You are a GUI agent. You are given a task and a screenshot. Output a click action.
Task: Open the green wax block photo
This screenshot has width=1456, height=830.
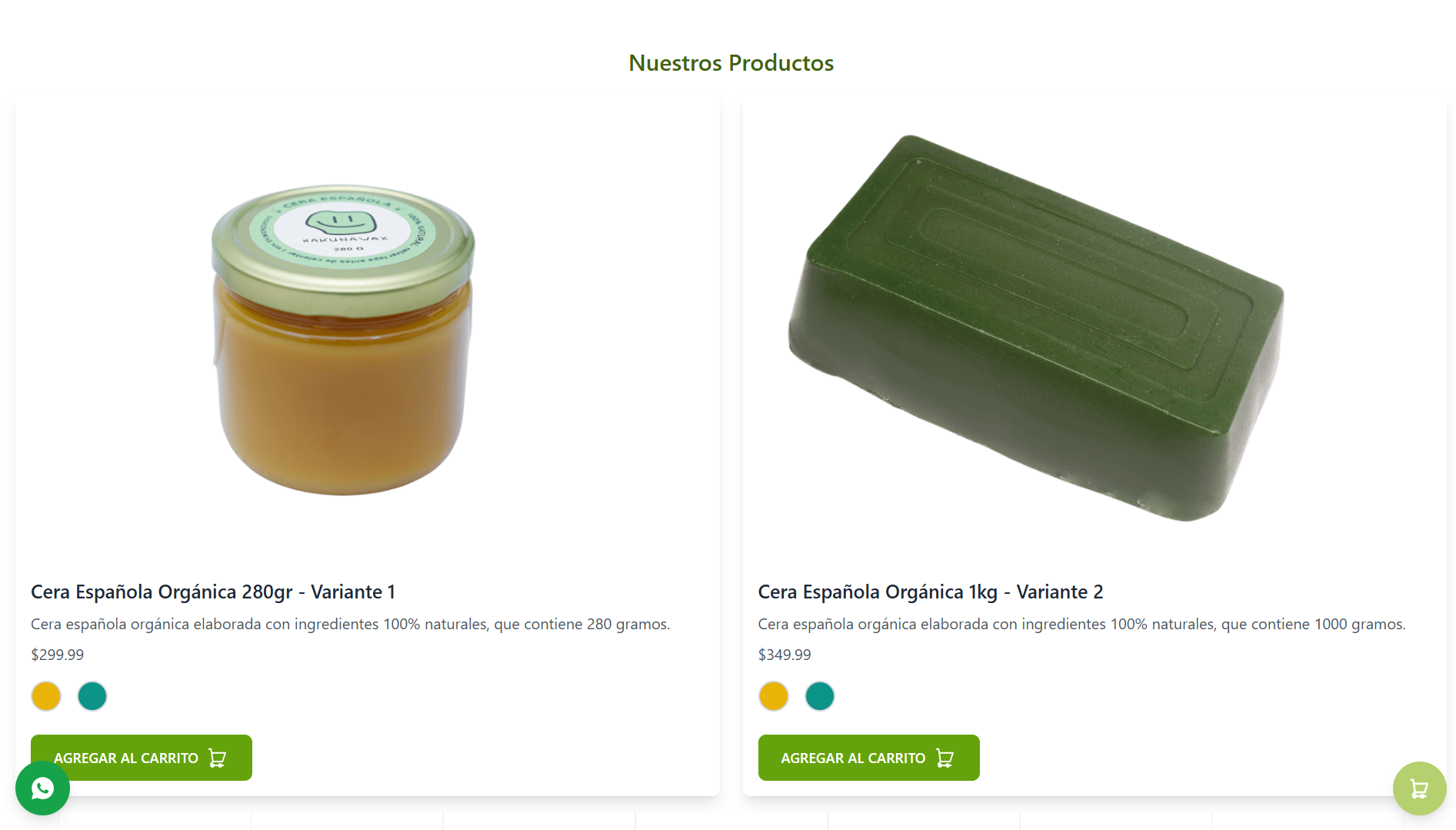click(x=1036, y=328)
